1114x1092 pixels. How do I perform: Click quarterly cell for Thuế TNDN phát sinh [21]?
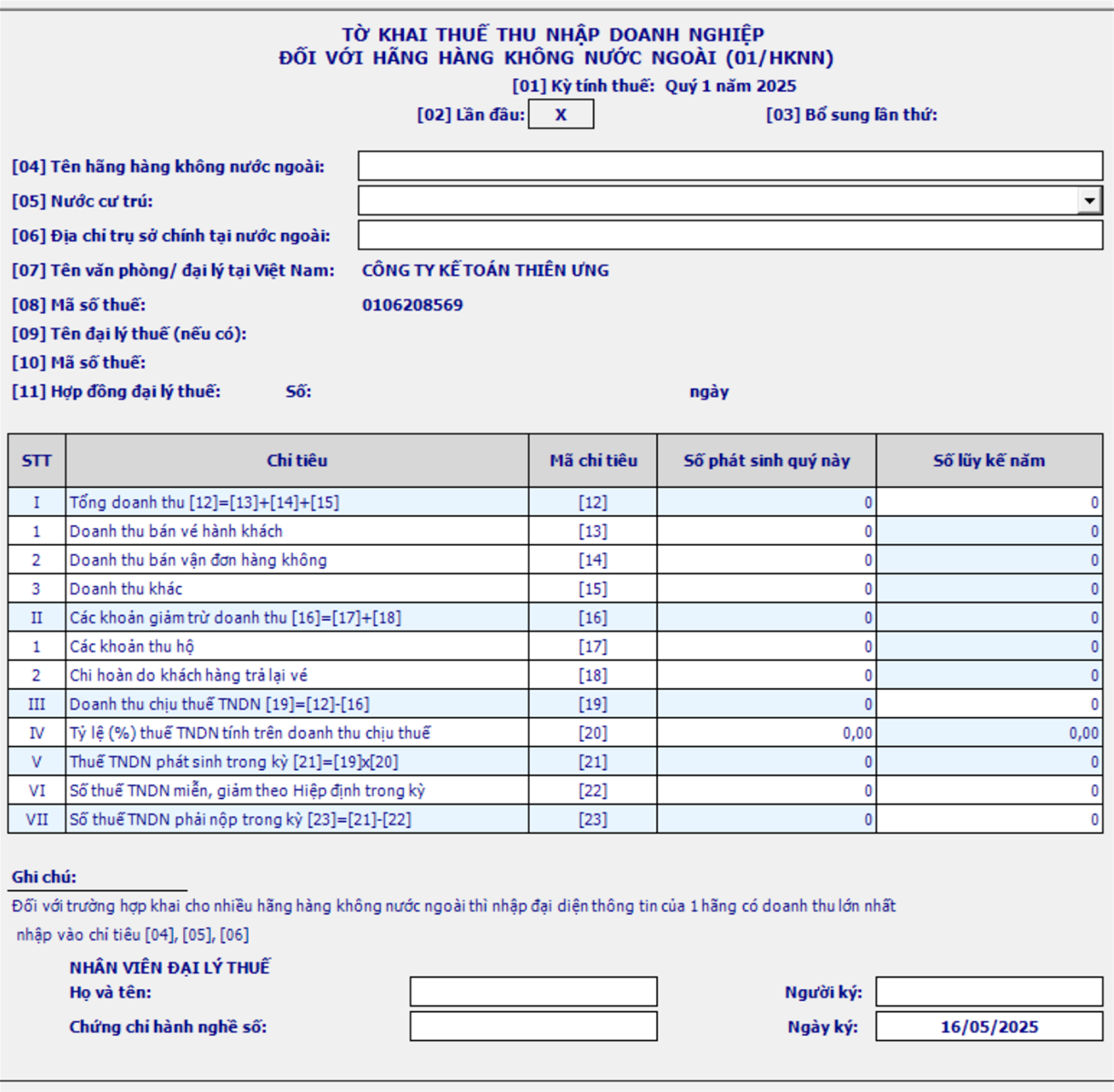pos(765,762)
